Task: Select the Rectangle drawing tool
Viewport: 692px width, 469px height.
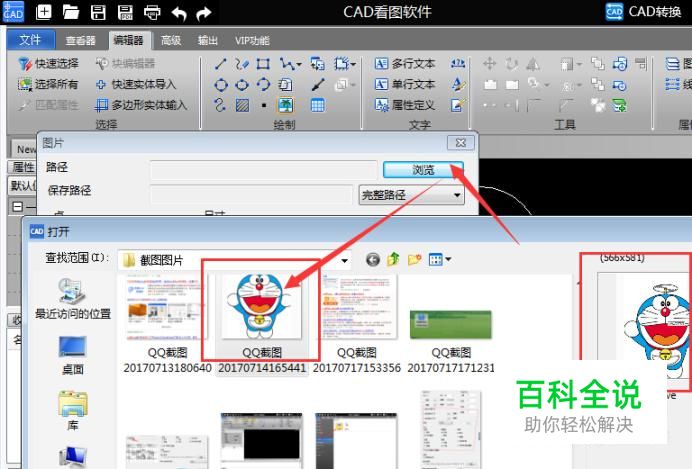Action: point(263,64)
